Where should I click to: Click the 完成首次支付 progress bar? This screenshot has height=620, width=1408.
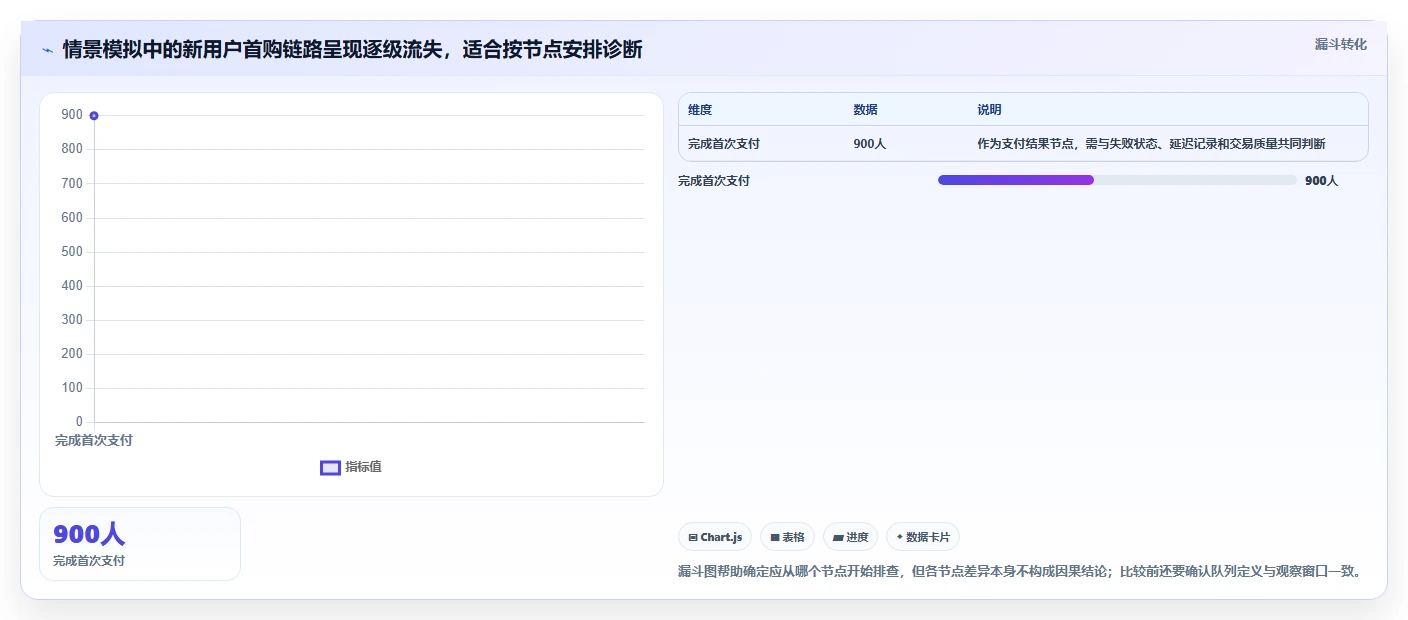[x=1117, y=180]
